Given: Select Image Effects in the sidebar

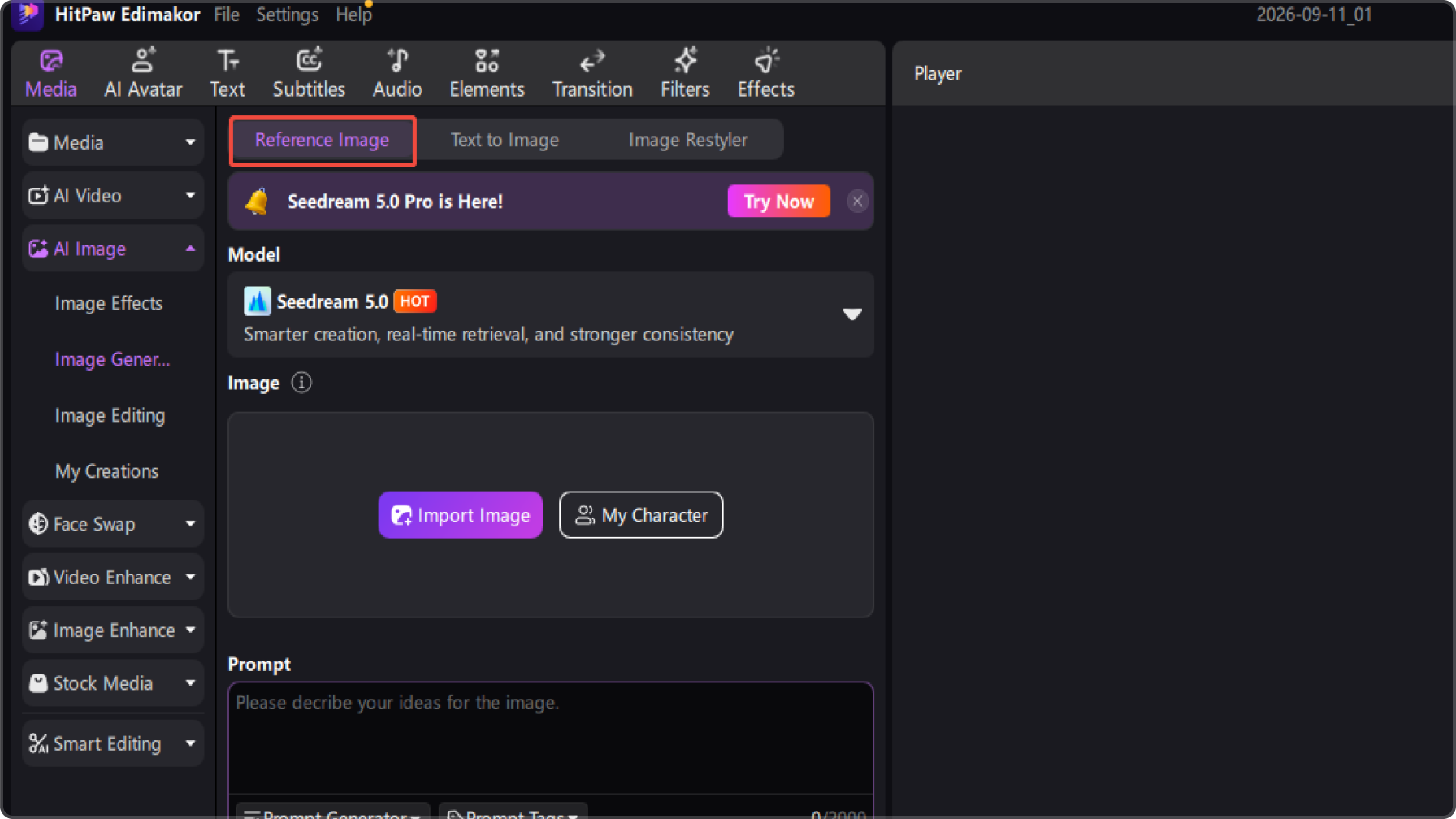Looking at the screenshot, I should [109, 304].
